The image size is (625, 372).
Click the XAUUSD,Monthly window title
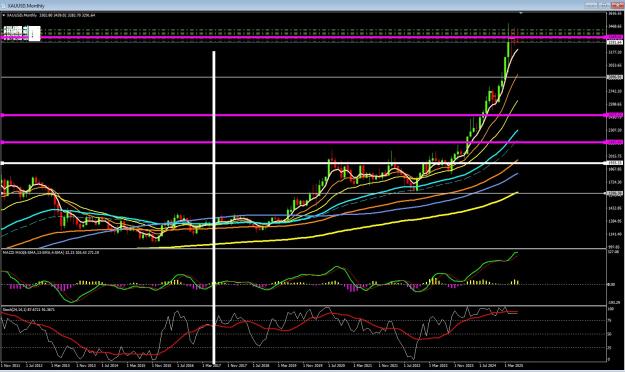(x=26, y=6)
